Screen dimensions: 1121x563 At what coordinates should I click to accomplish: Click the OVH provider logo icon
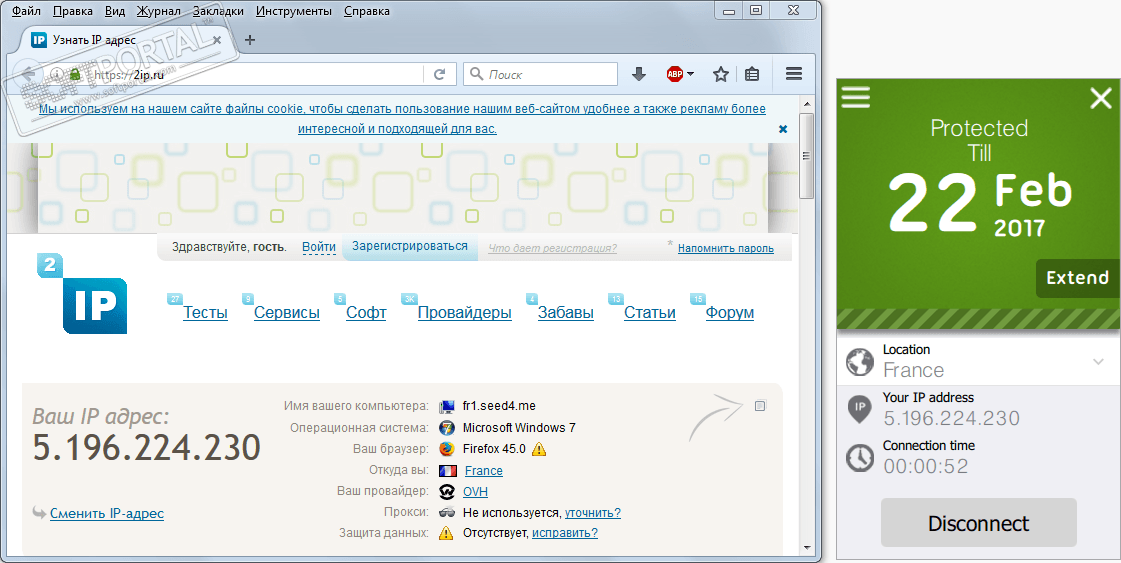click(448, 492)
